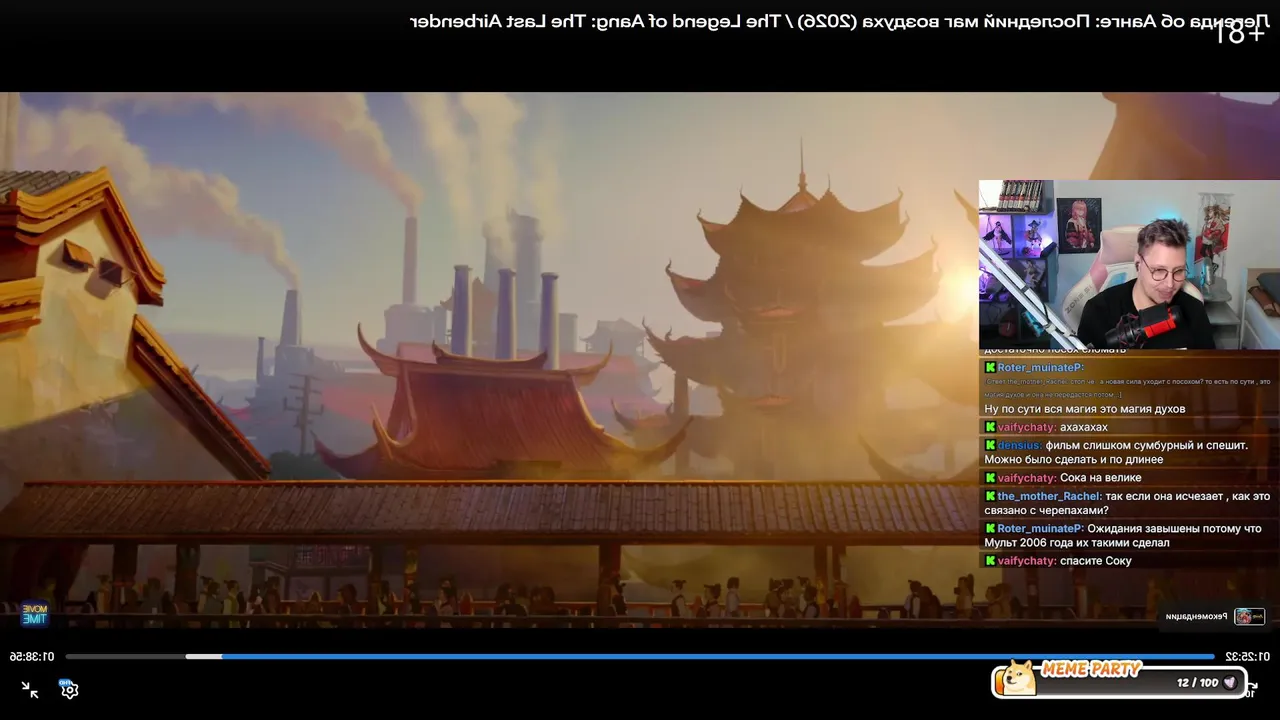Open Roter_muinateP name on 'Ожидания завышены' message

[1041, 528]
